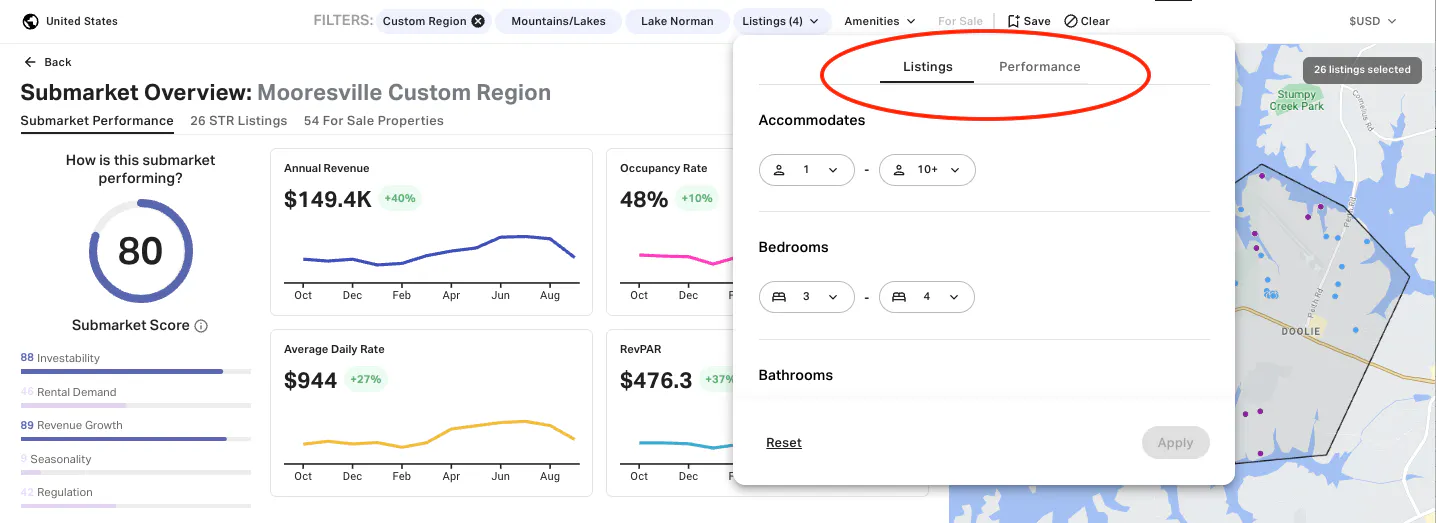Click the For Sale filter option
Image resolution: width=1436 pixels, height=523 pixels.
960,21
